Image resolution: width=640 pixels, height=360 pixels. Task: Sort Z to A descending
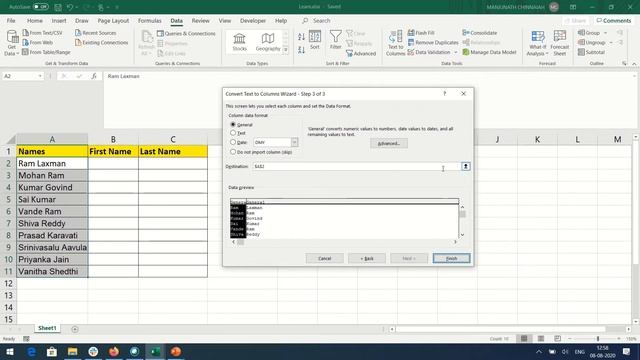click(x=301, y=50)
